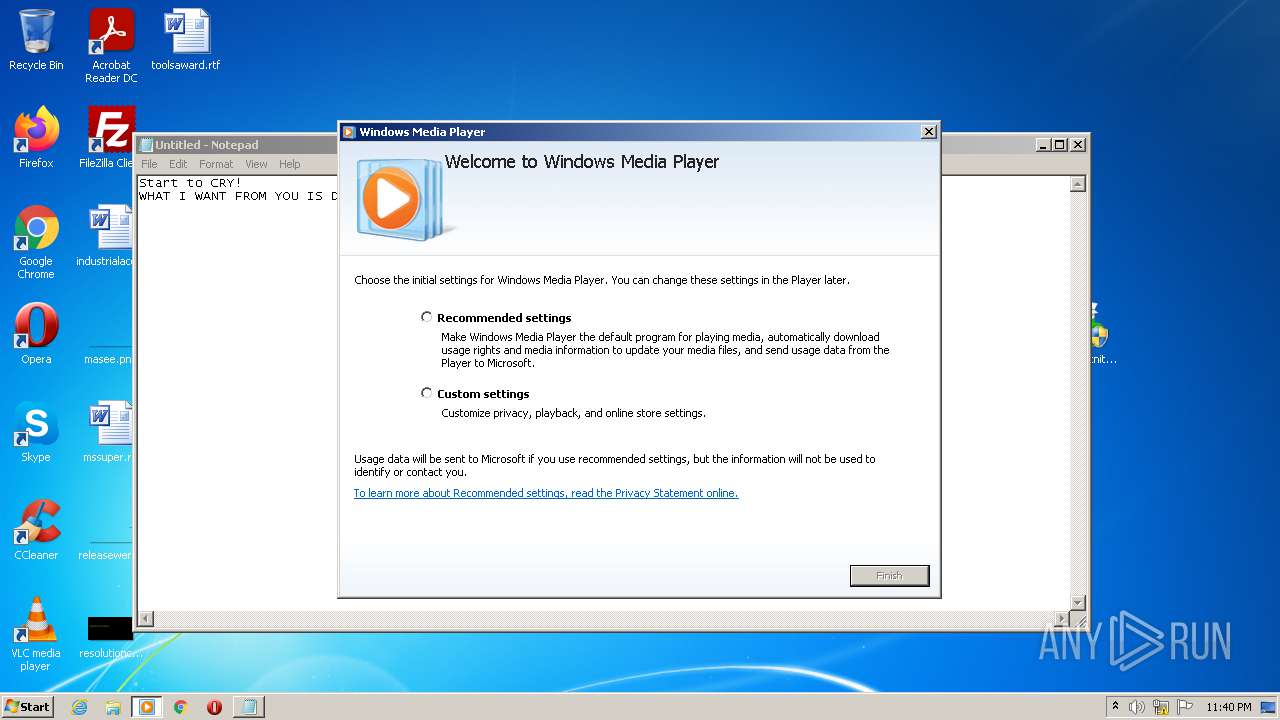Image resolution: width=1280 pixels, height=720 pixels.
Task: Open FileZilla Client desktop shortcut
Action: pyautogui.click(x=110, y=138)
